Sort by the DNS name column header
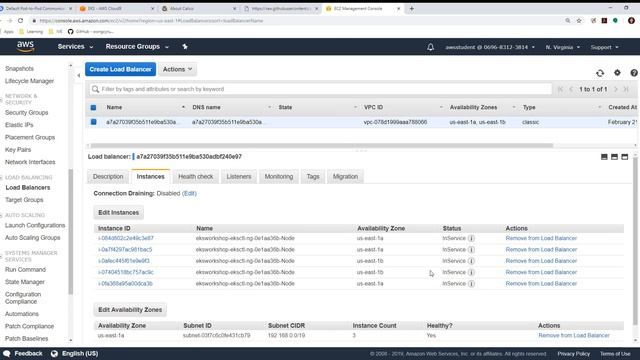 tap(206, 107)
